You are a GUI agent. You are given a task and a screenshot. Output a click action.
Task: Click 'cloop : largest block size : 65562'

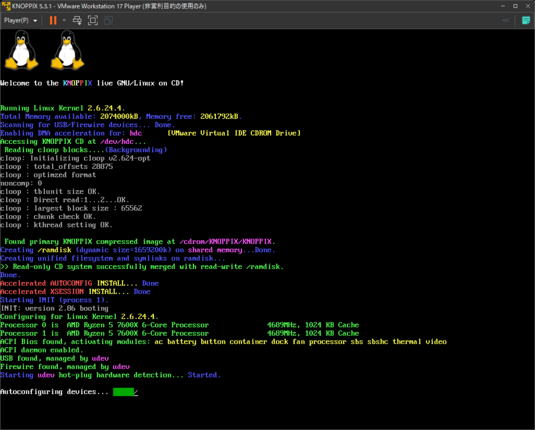pos(71,208)
